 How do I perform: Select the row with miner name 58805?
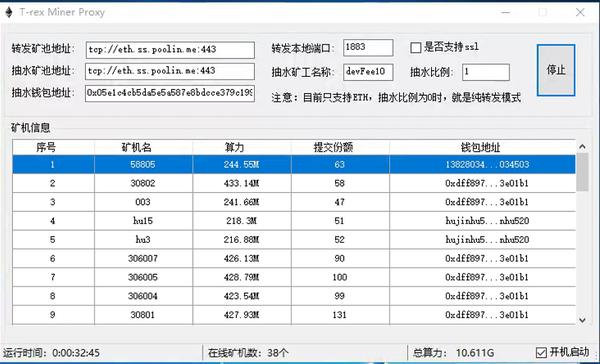click(x=294, y=165)
